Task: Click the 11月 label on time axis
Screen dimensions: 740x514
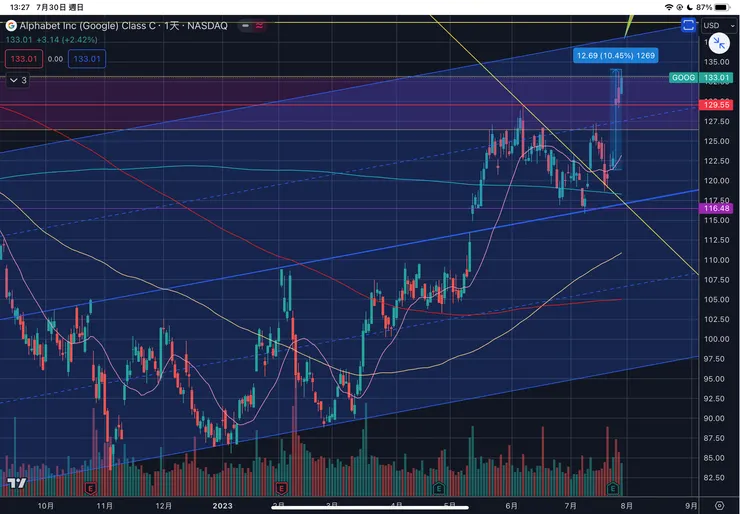Action: click(x=104, y=506)
